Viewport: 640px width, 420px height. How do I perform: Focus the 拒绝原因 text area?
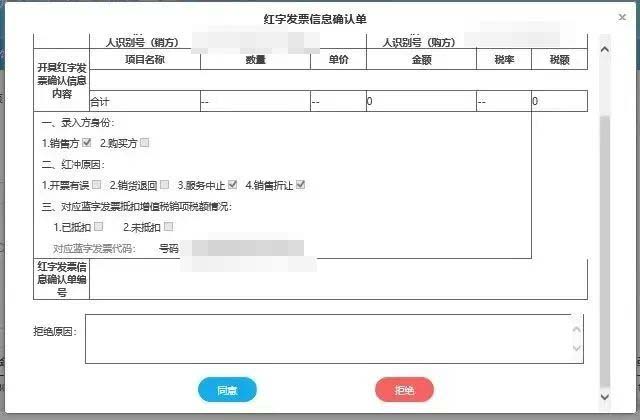tap(334, 339)
